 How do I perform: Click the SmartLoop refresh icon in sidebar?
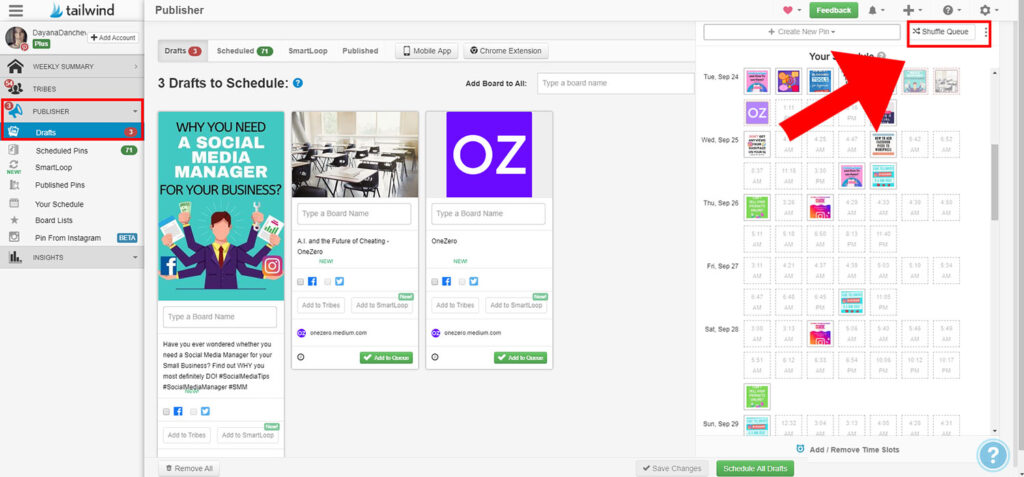point(14,166)
